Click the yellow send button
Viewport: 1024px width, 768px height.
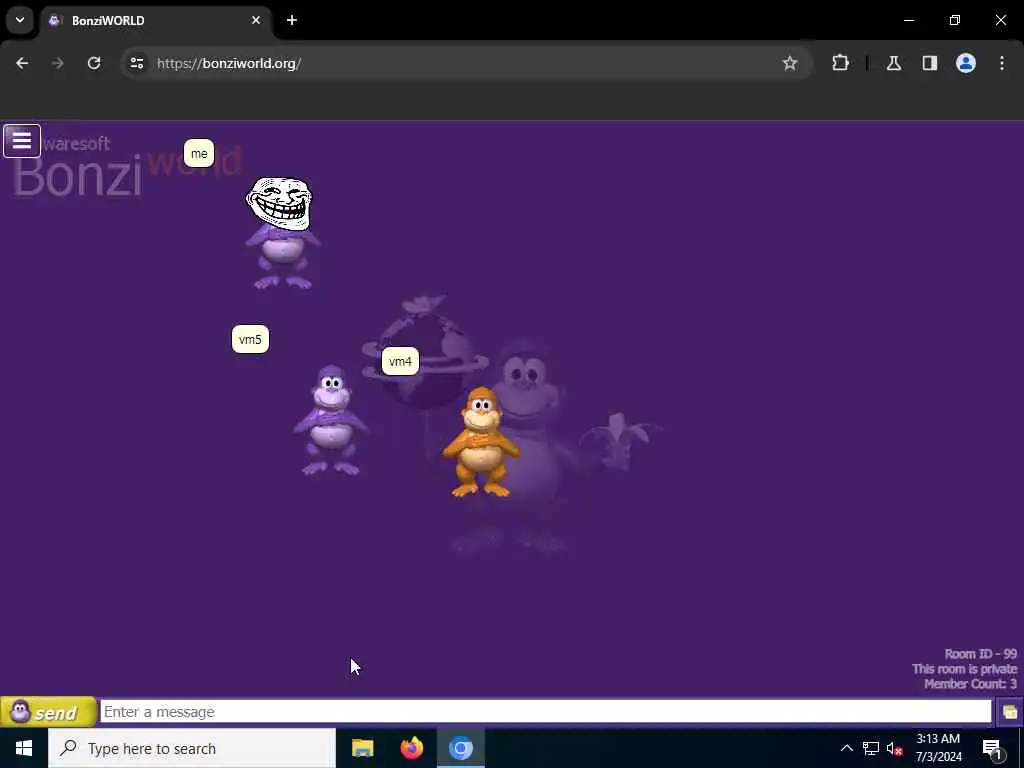point(48,712)
